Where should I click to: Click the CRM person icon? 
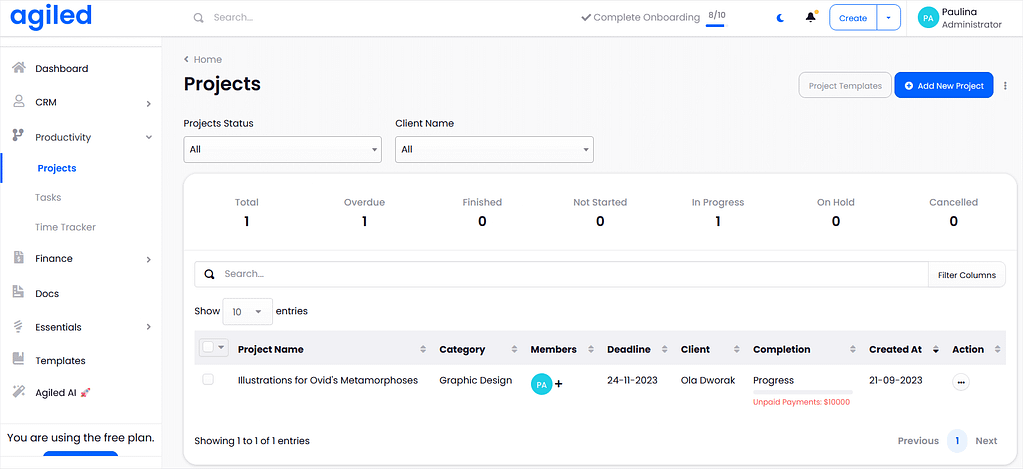pyautogui.click(x=19, y=102)
